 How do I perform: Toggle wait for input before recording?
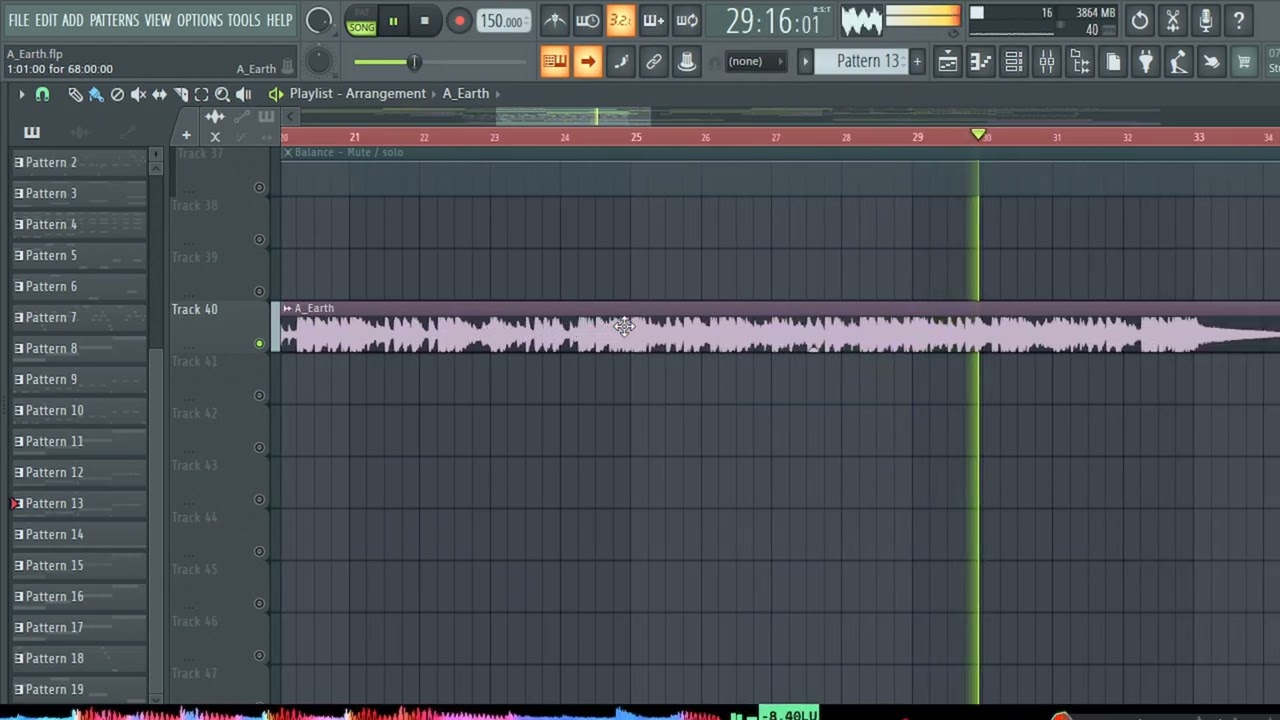[x=588, y=20]
